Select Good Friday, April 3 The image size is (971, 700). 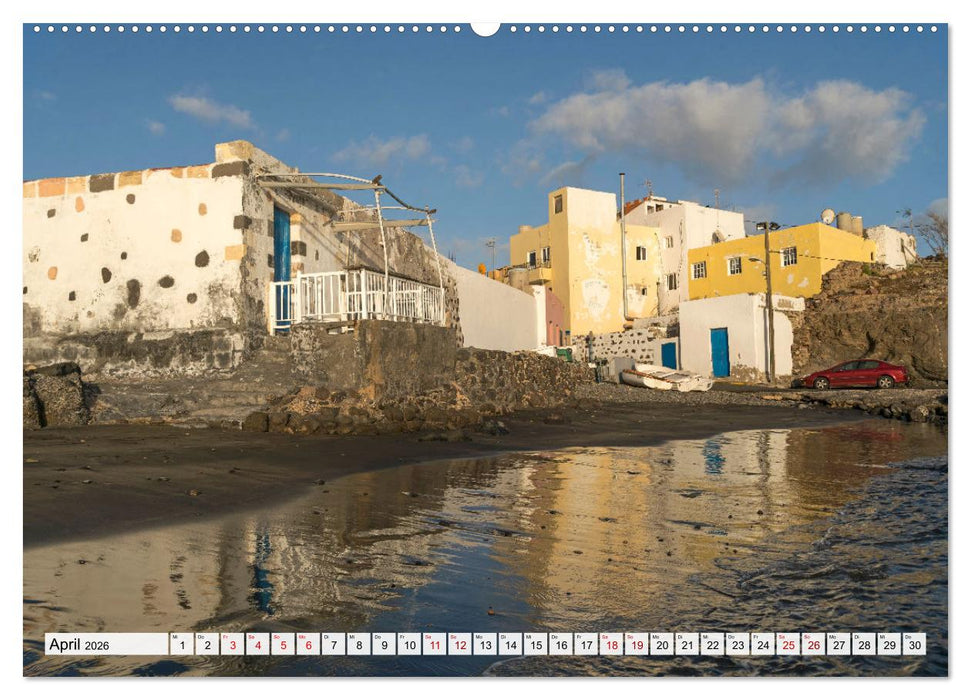click(232, 644)
